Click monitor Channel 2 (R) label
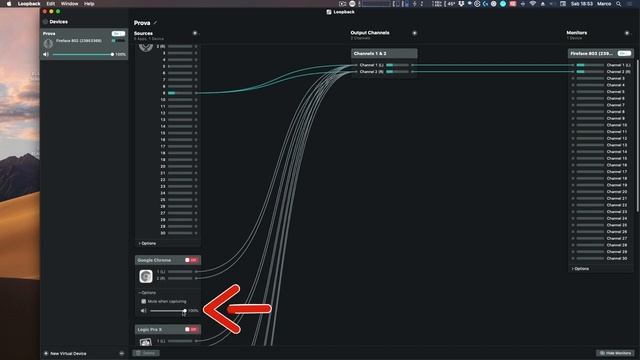The width and height of the screenshot is (640, 360). (618, 72)
